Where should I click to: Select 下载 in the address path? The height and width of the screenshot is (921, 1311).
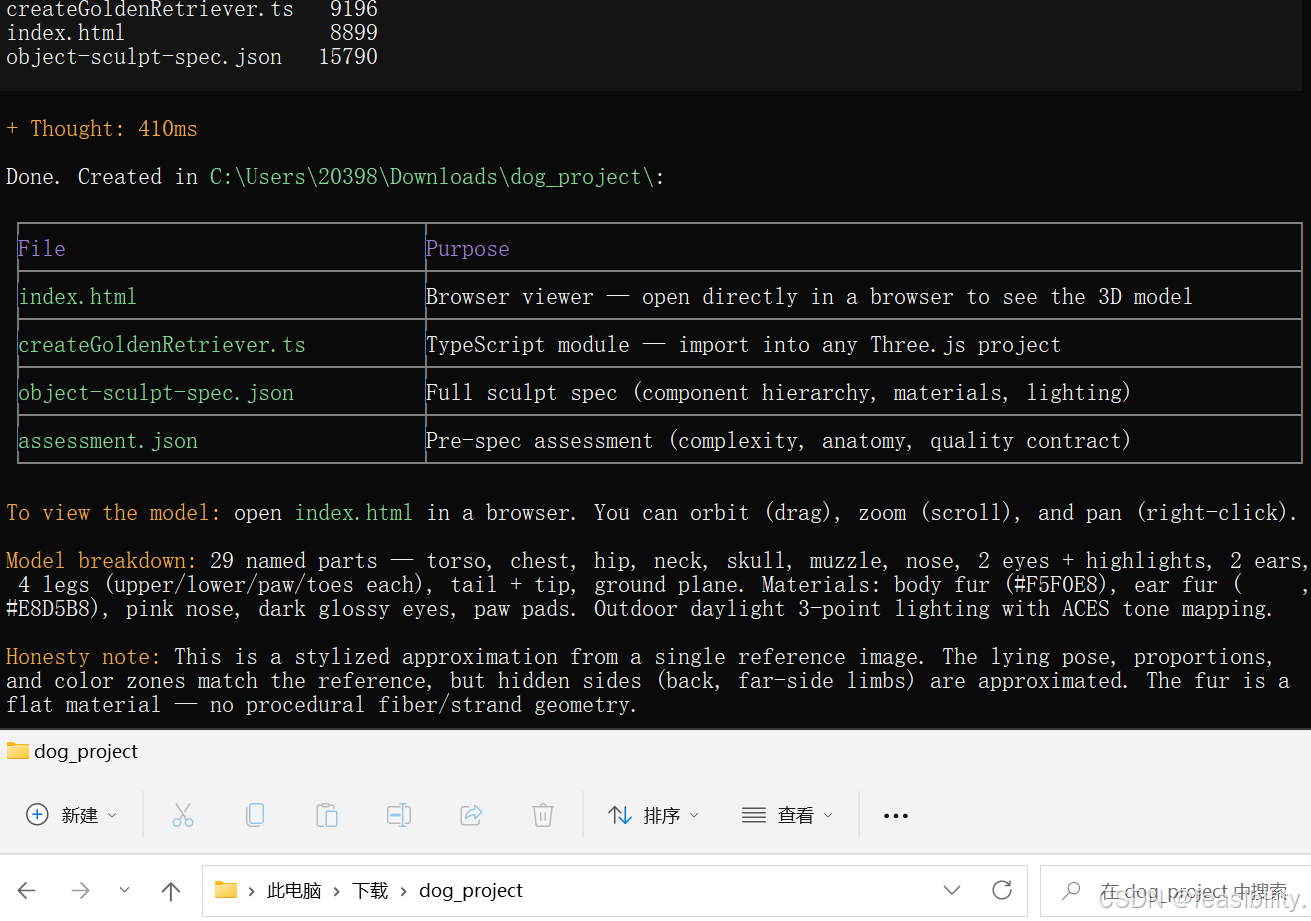(370, 890)
